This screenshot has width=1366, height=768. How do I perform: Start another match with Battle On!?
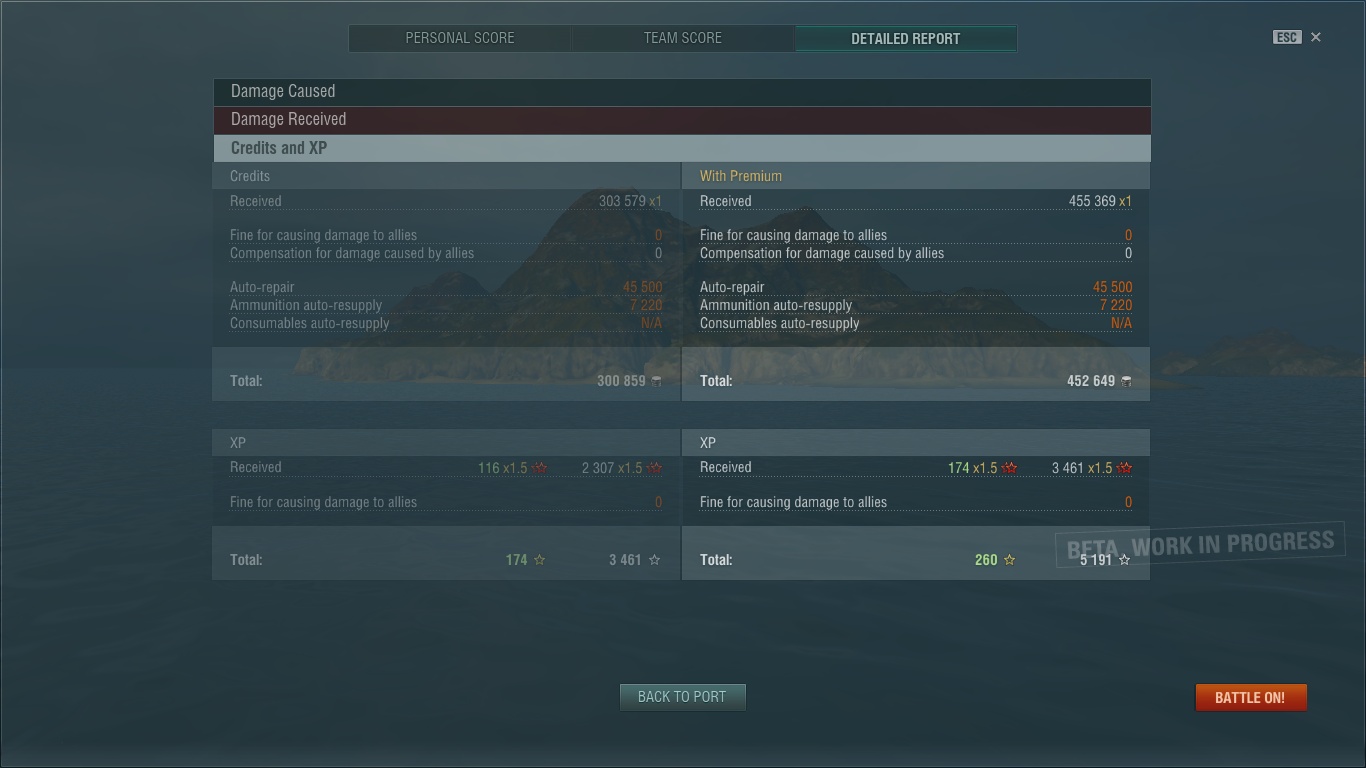(x=1251, y=697)
